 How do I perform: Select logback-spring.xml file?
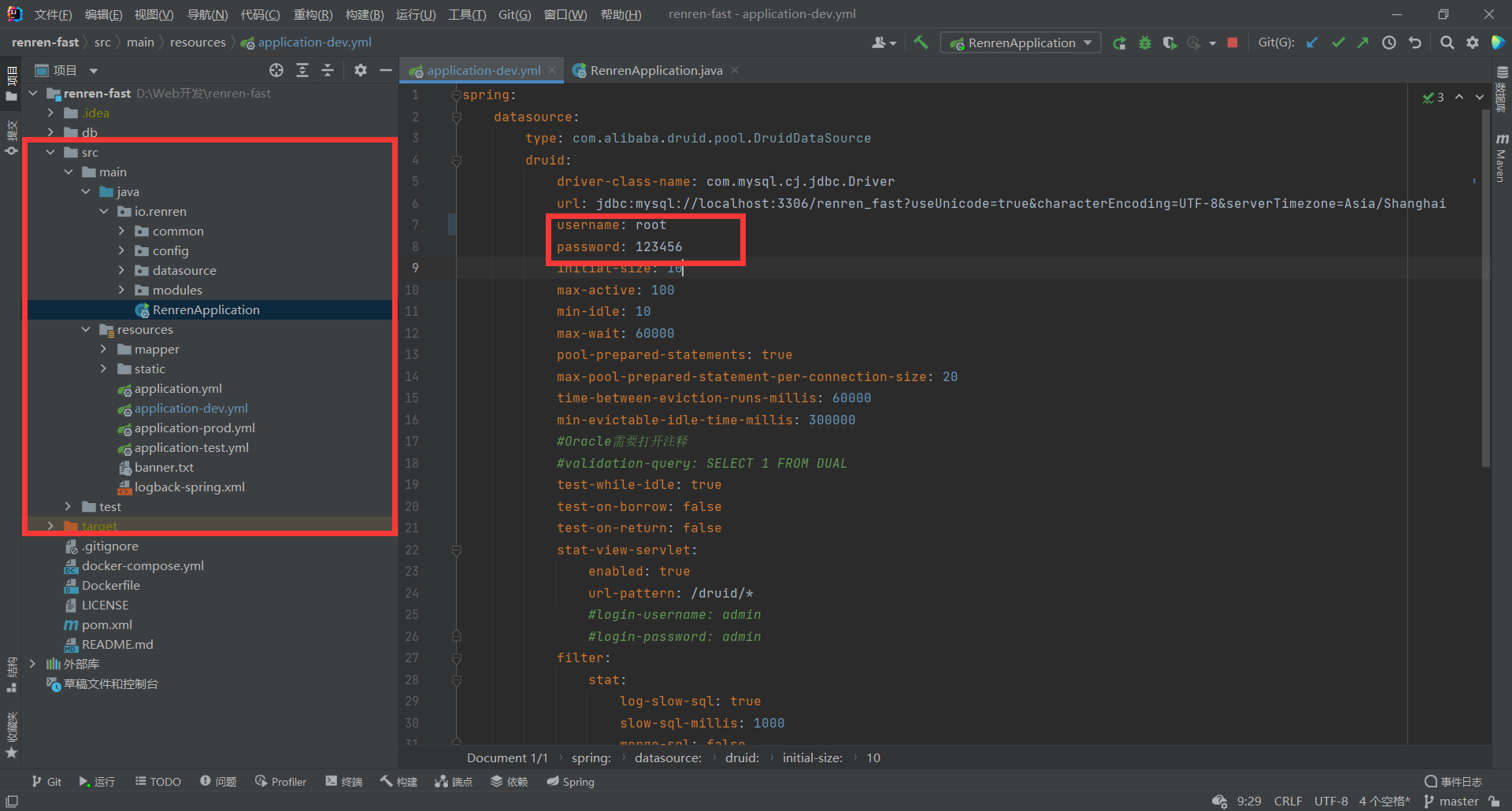[189, 487]
